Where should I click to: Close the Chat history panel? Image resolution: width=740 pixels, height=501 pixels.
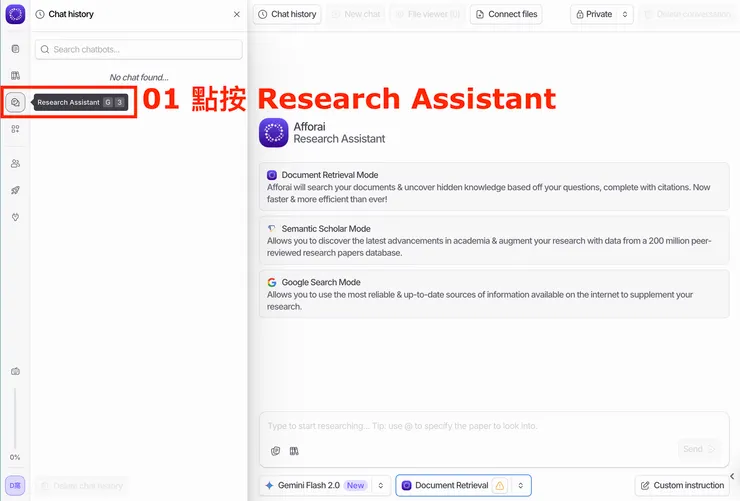(236, 14)
